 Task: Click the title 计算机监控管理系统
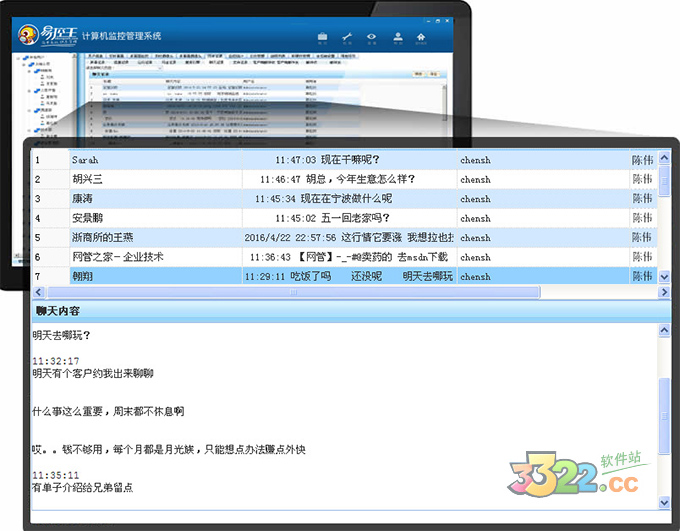click(121, 36)
